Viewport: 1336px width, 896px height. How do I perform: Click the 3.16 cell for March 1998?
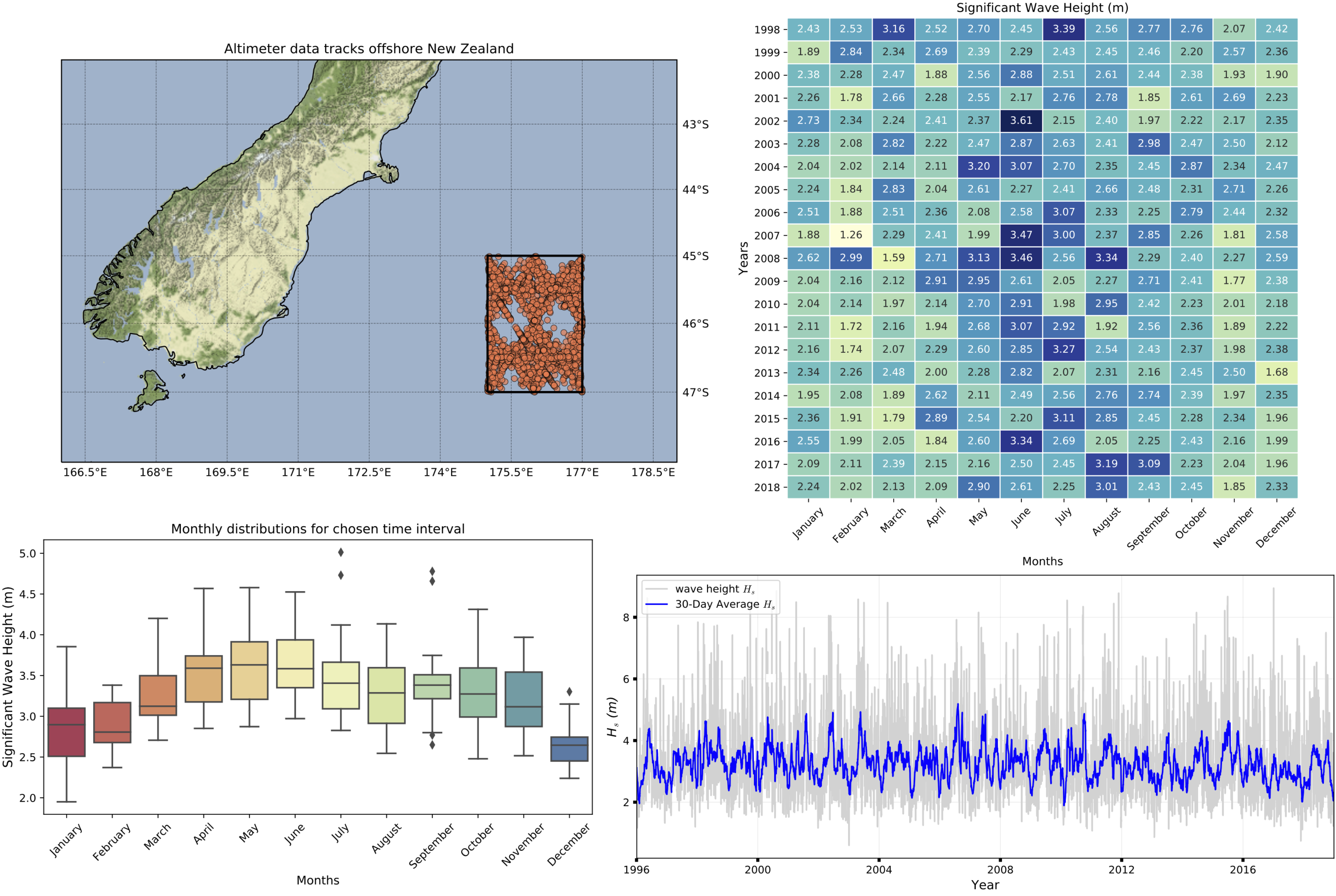click(893, 29)
